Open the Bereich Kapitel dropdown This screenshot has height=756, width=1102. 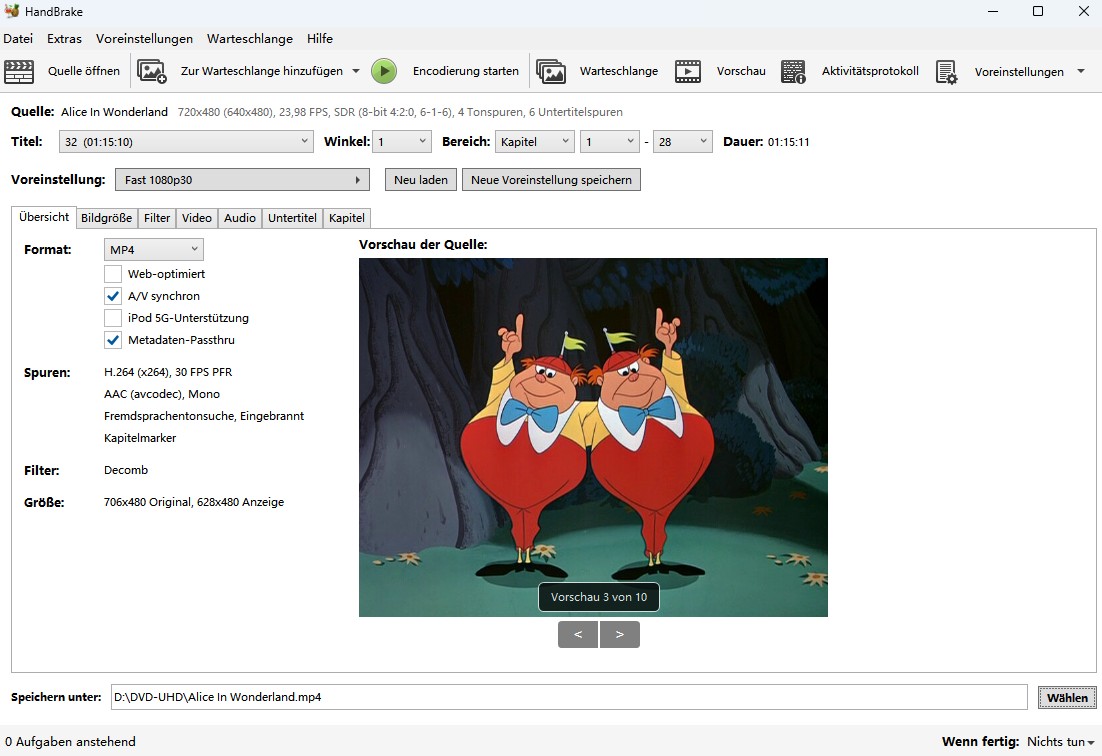535,142
